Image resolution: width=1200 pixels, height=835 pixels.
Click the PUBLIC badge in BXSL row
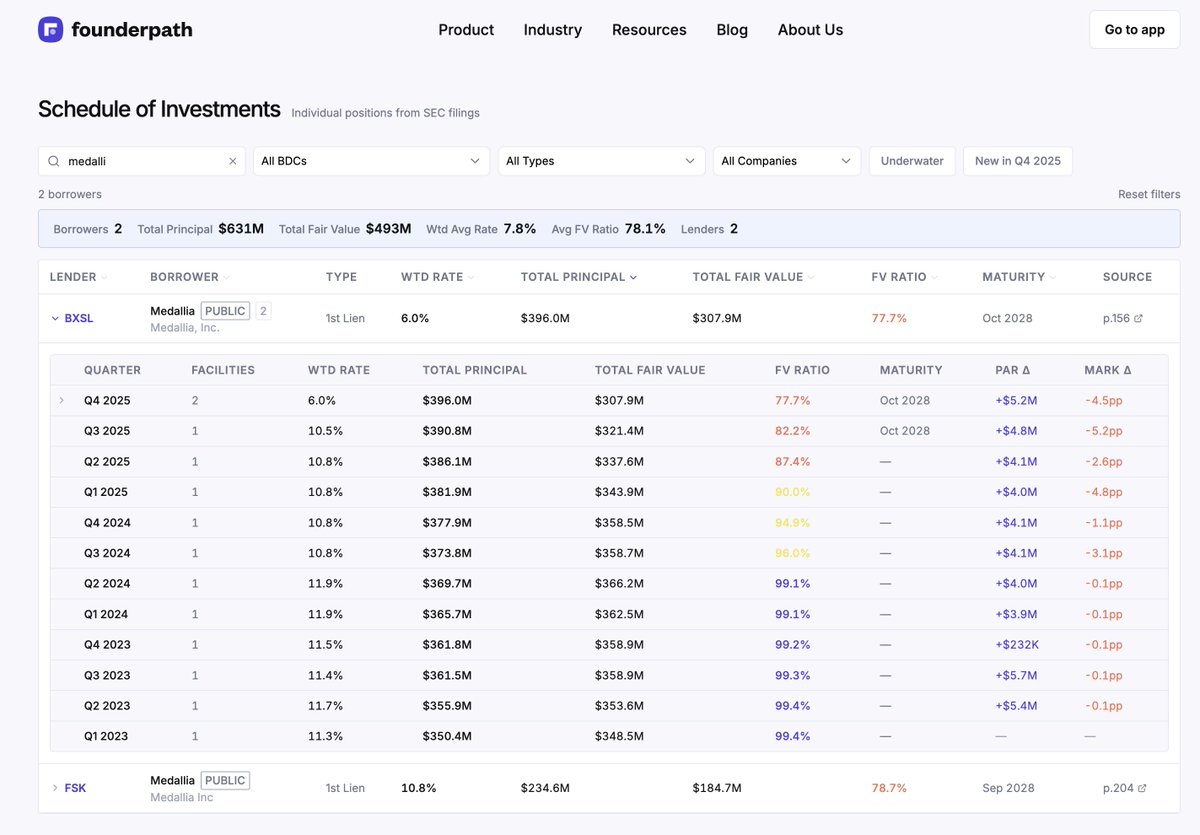pyautogui.click(x=225, y=311)
